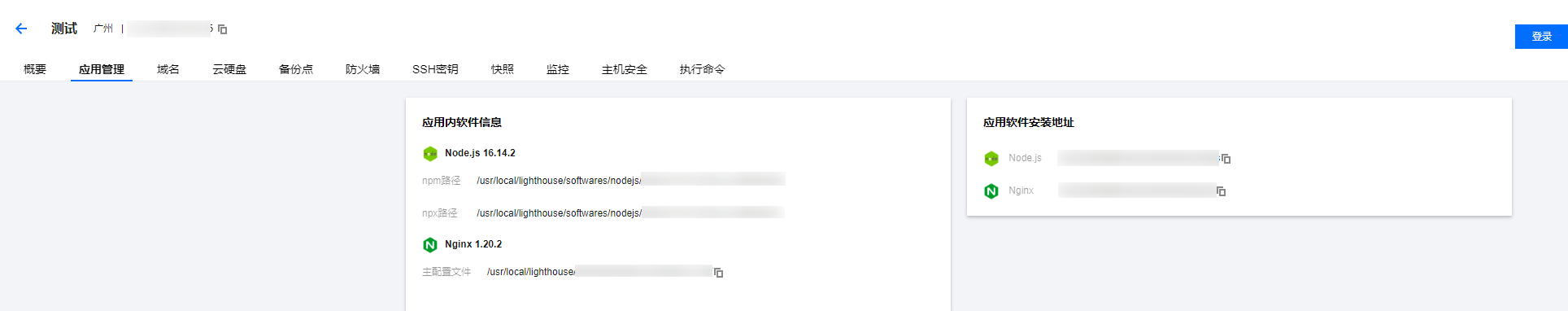Screen dimensions: 1568x311
Task: Copy the Node.js install address
Action: [x=1226, y=159]
